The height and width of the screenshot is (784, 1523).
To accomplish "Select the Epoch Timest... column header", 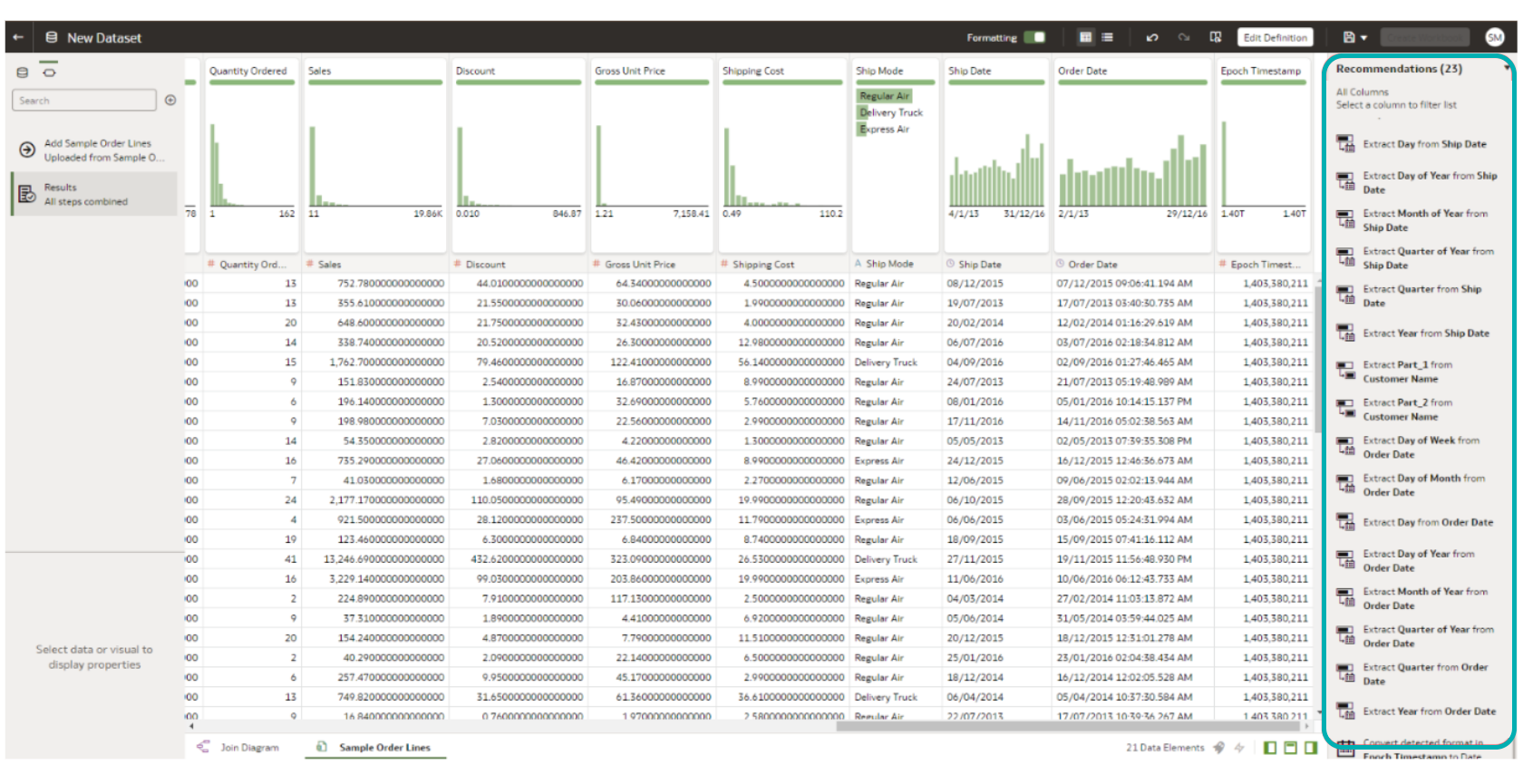I will coord(1264,264).
